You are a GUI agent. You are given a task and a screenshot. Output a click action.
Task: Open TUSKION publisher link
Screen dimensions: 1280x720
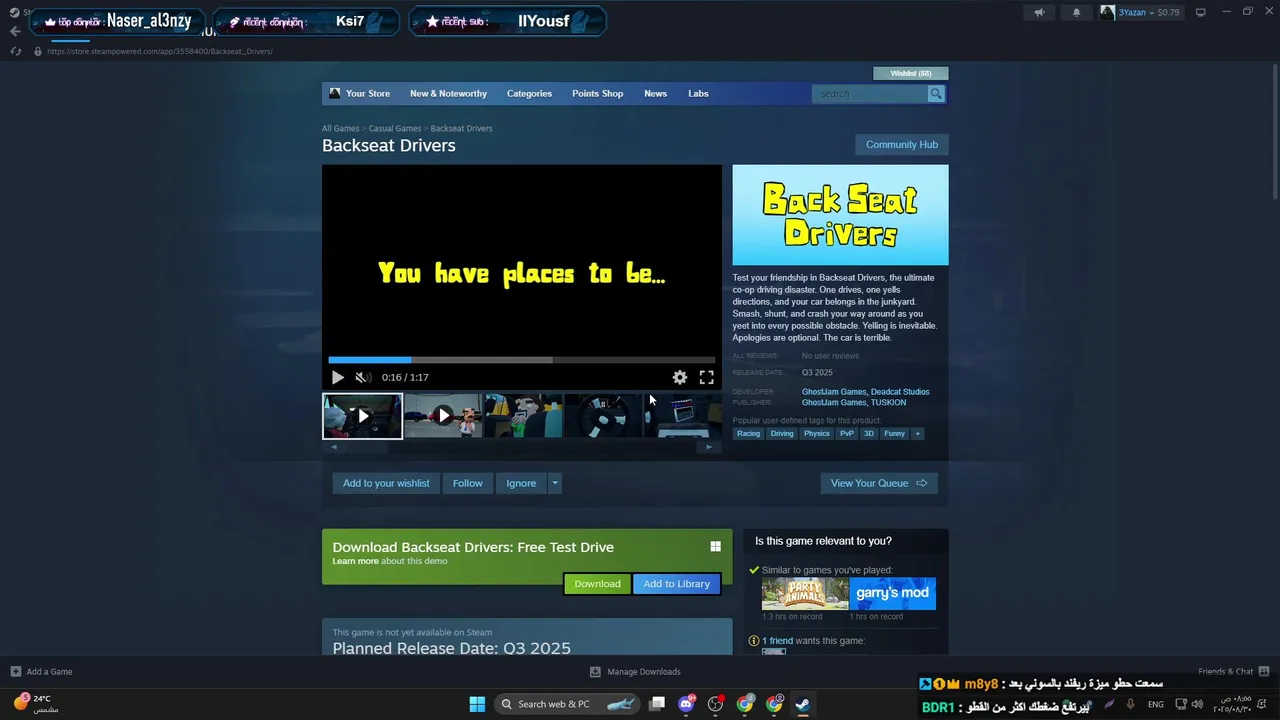tap(888, 403)
